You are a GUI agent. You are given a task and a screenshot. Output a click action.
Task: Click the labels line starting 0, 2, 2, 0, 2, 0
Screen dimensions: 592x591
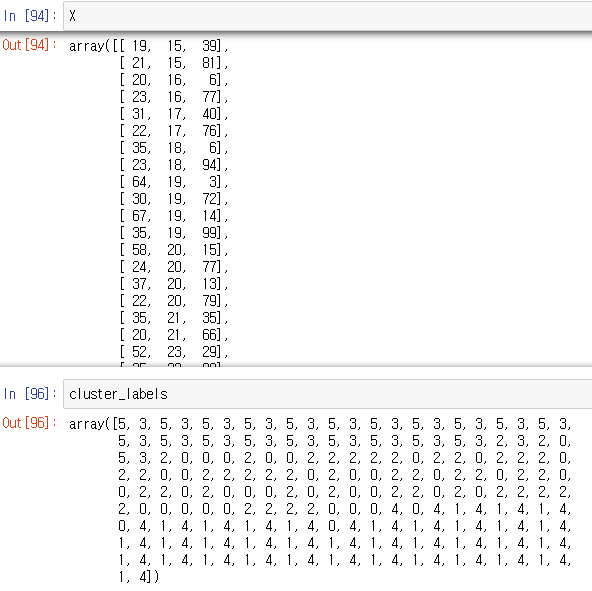point(344,492)
